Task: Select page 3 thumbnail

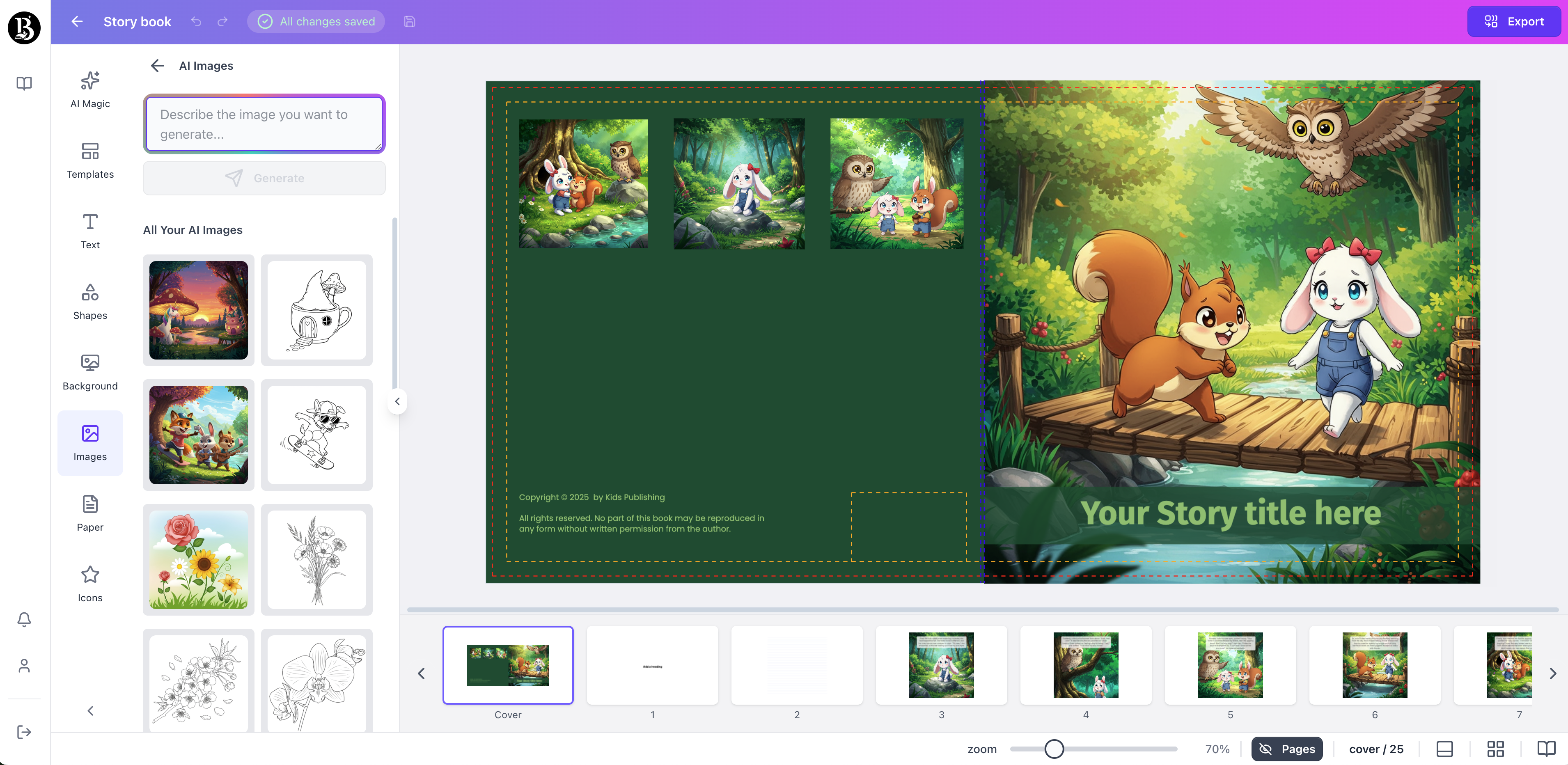Action: 941,665
